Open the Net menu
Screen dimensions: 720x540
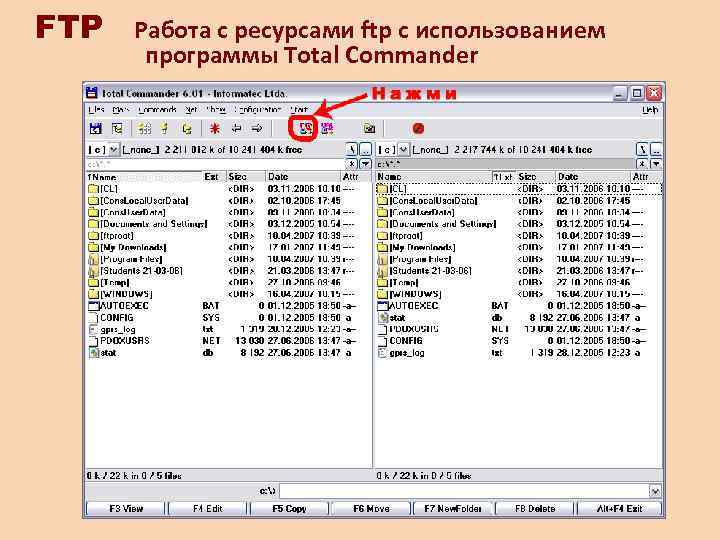tap(191, 110)
